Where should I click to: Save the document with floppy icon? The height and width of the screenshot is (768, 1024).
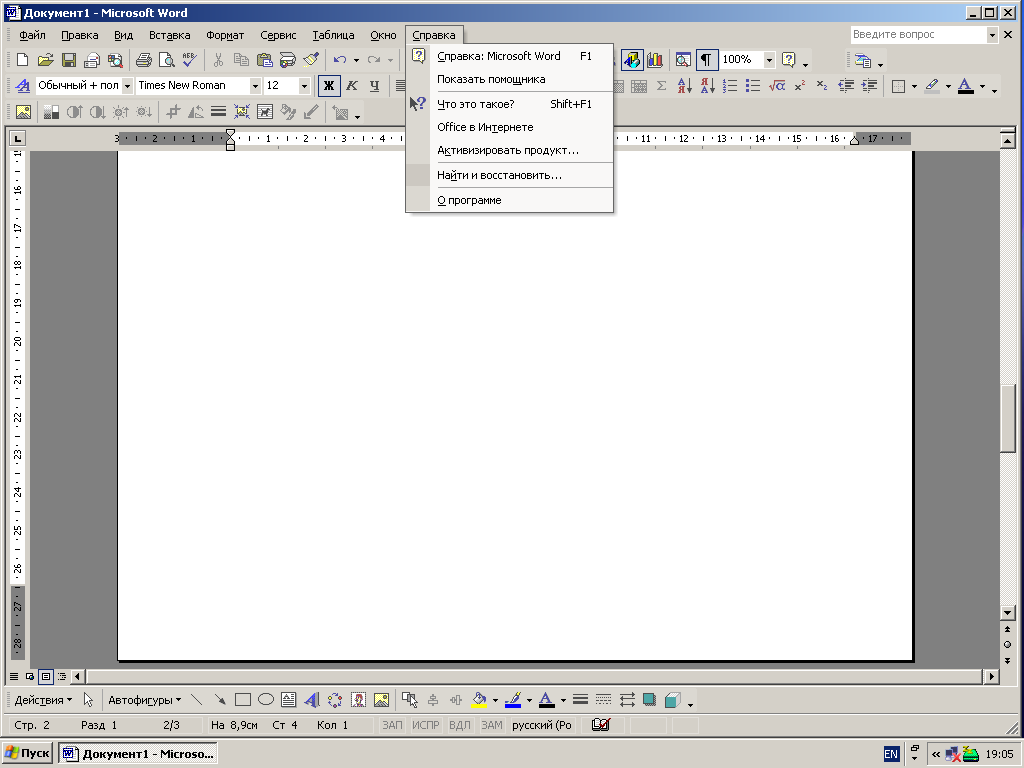coord(69,60)
